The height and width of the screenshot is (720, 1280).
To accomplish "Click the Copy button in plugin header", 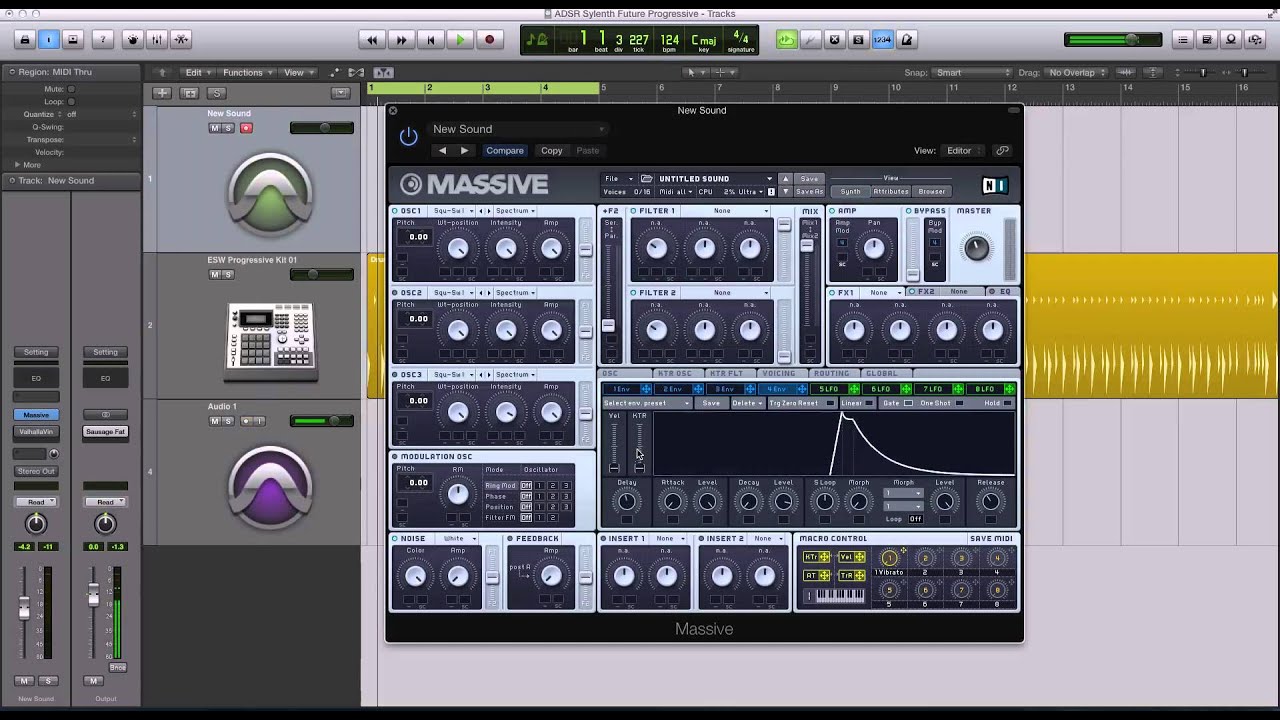I will pos(552,151).
